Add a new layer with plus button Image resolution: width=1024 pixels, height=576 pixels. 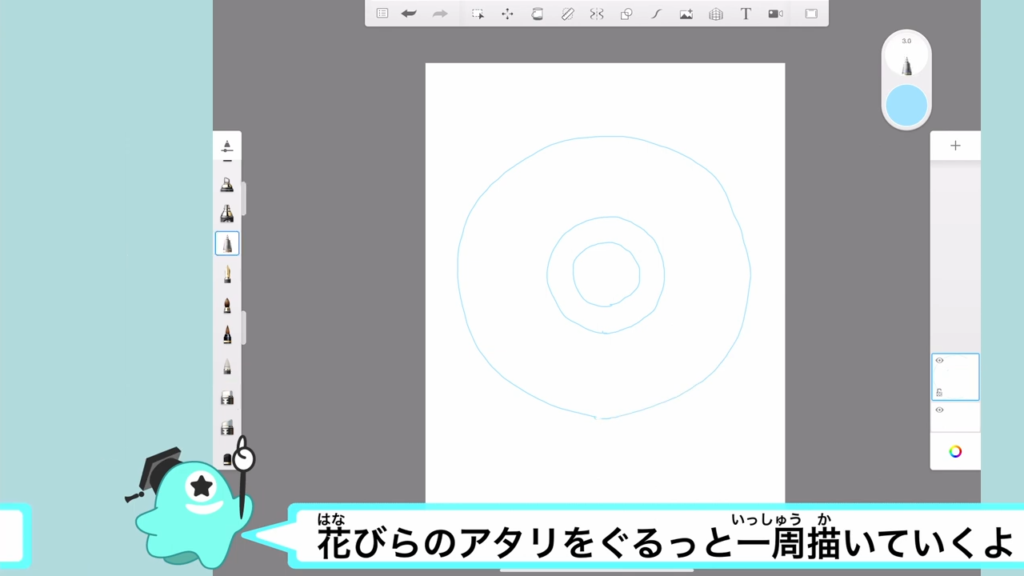pyautogui.click(x=955, y=146)
